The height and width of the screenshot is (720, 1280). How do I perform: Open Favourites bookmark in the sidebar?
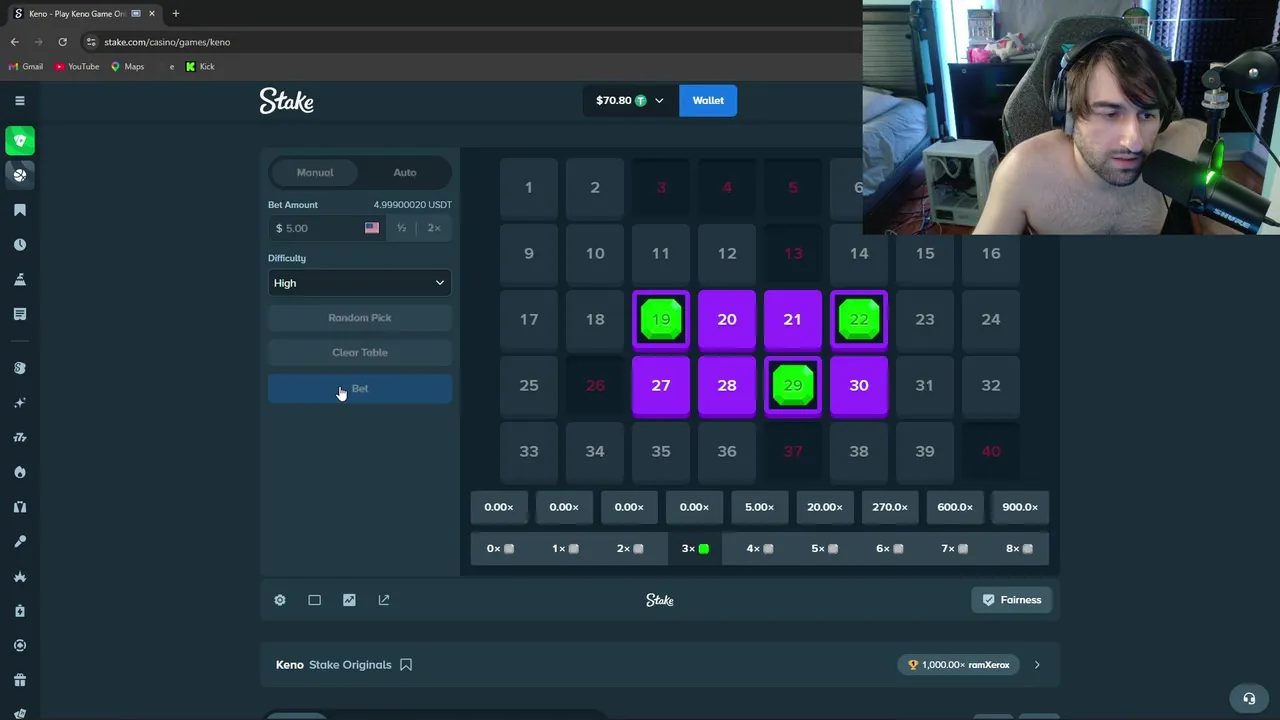pos(19,210)
